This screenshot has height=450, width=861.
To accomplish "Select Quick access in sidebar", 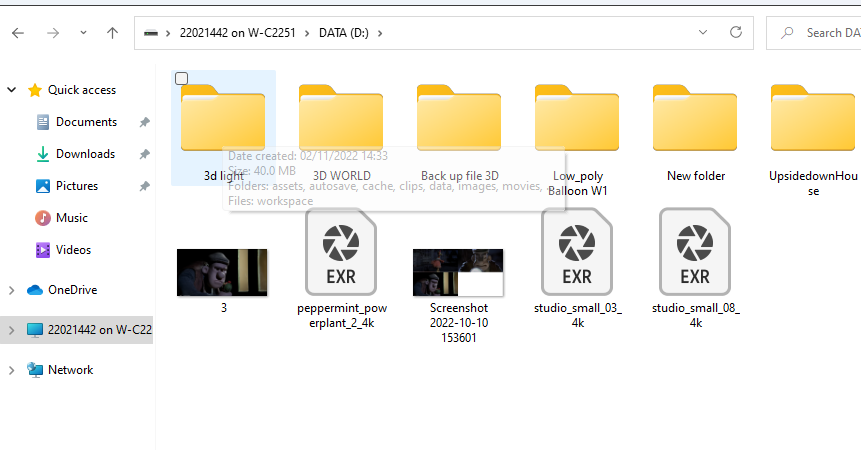I will (82, 90).
